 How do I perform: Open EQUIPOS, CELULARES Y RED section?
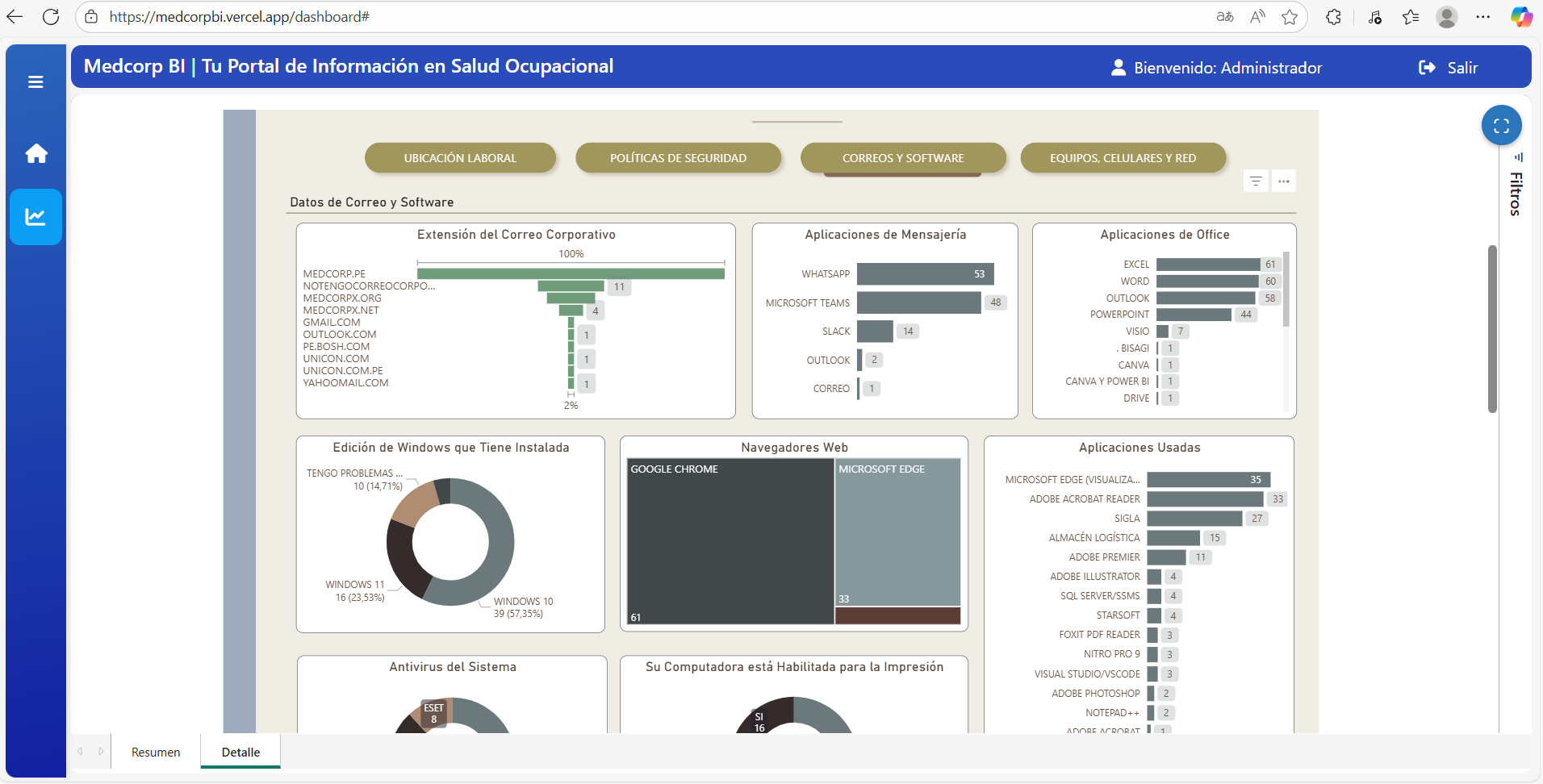click(x=1123, y=158)
